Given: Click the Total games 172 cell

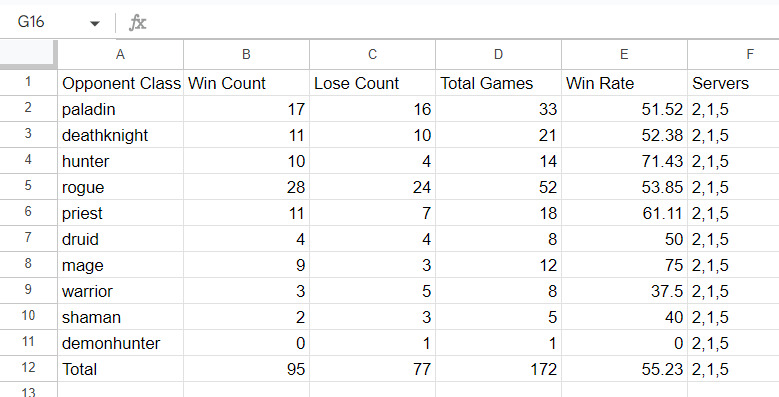Looking at the screenshot, I should 498,369.
